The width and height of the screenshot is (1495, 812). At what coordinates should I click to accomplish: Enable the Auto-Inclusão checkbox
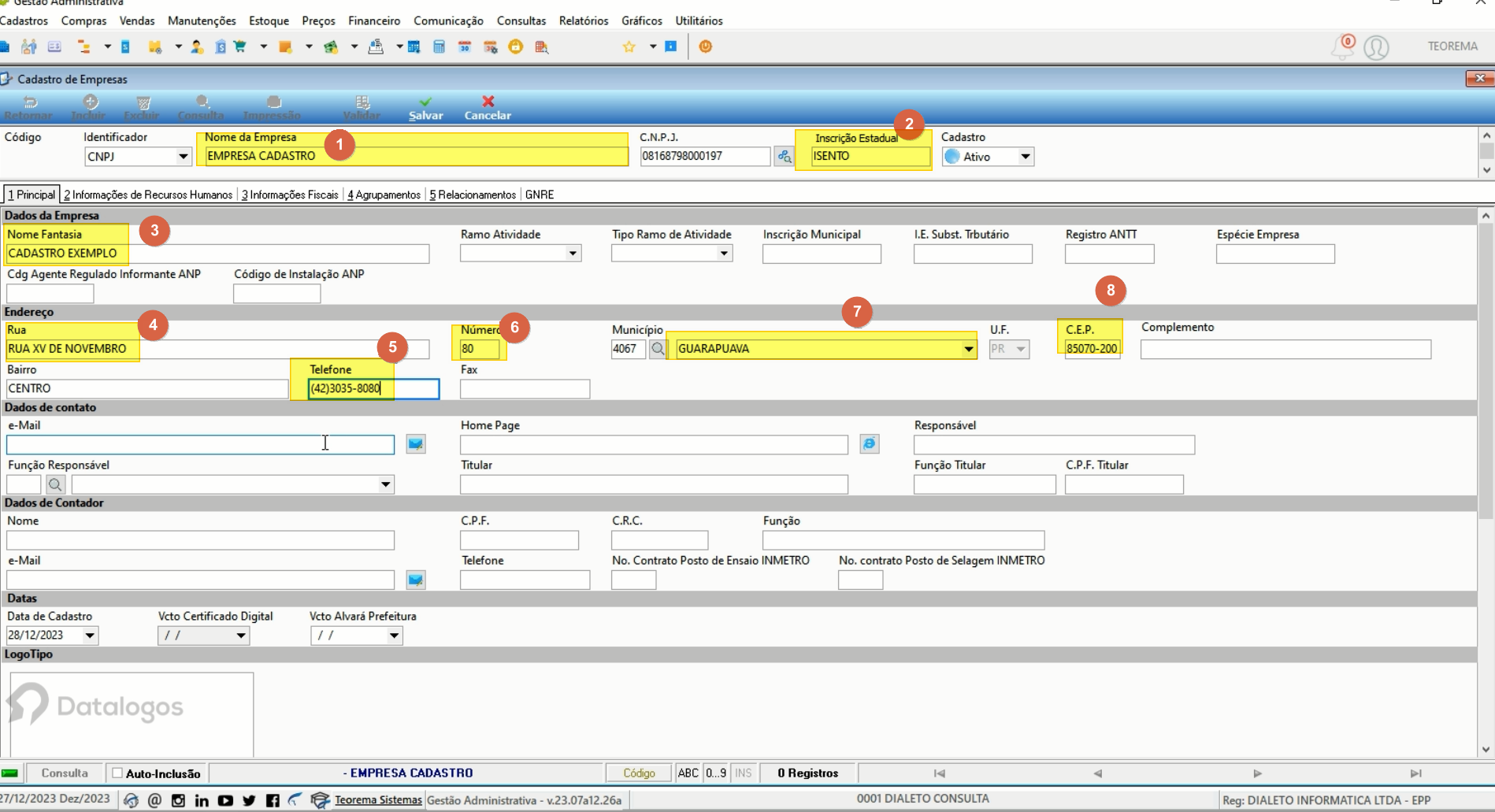(117, 773)
